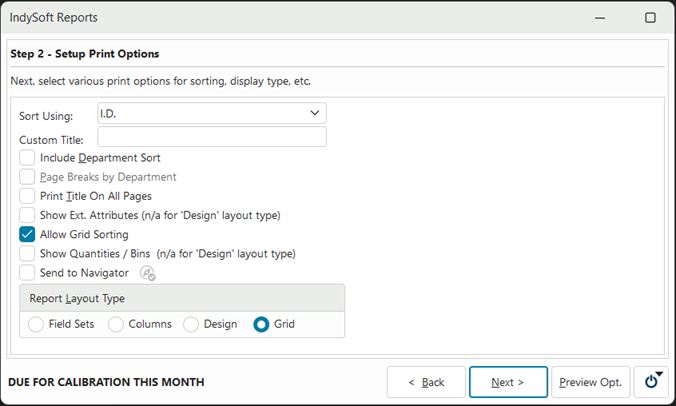The image size is (676, 406).
Task: Open Preview Opt. button
Action: click(x=591, y=382)
